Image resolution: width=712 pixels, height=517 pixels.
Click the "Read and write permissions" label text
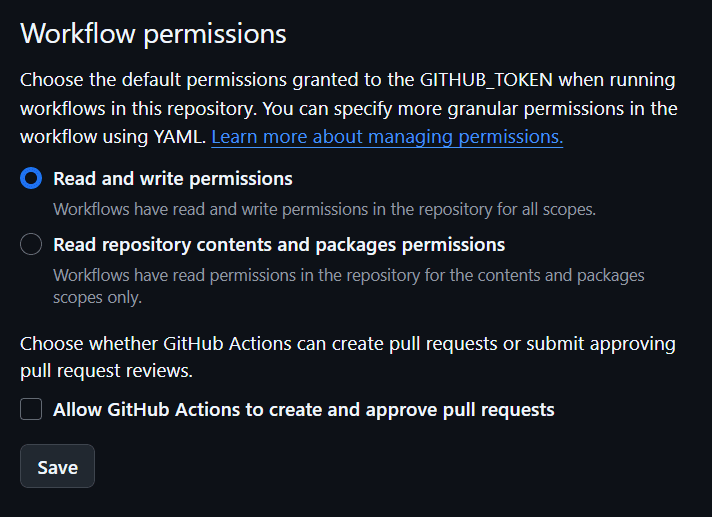[x=172, y=179]
